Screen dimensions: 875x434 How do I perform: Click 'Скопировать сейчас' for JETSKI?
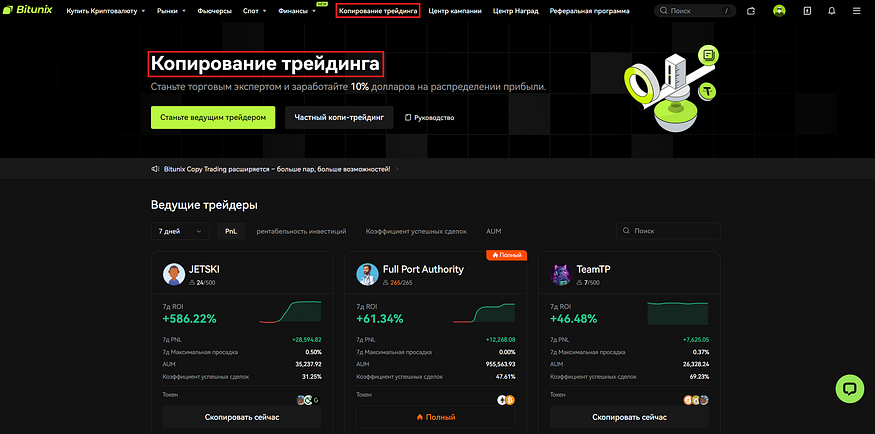pyautogui.click(x=242, y=416)
